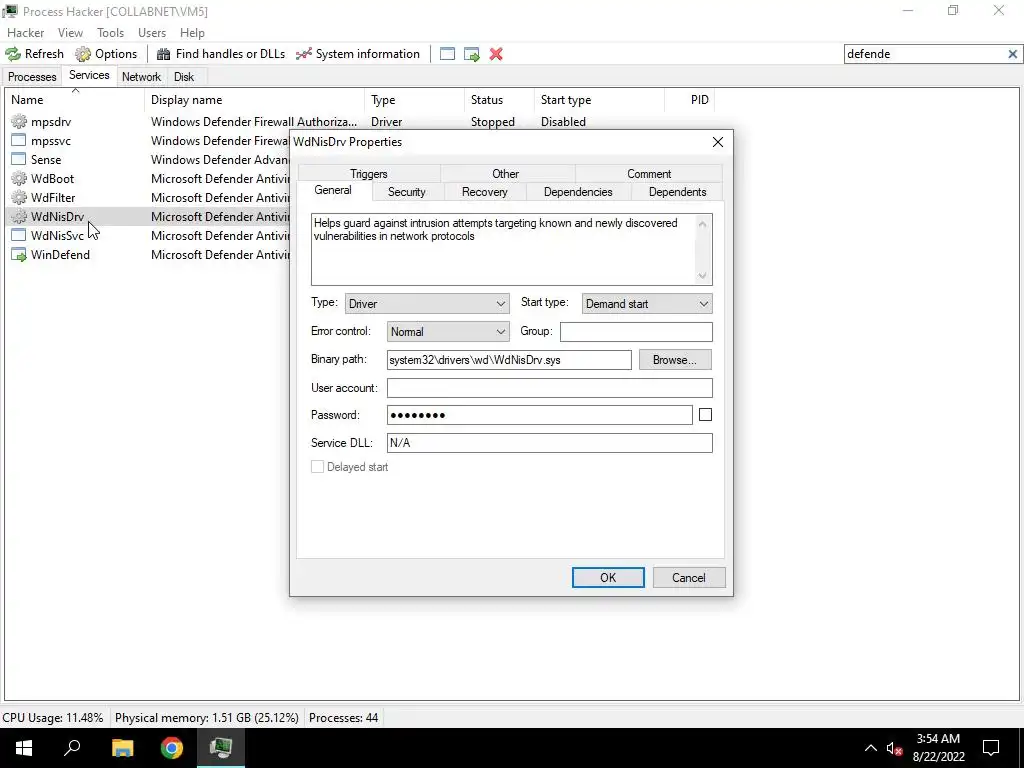This screenshot has height=768, width=1024.
Task: Open the Type dropdown showing Driver
Action: pos(427,304)
